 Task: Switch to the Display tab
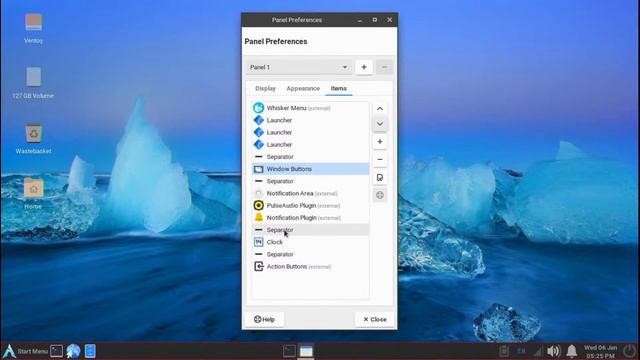[265, 89]
